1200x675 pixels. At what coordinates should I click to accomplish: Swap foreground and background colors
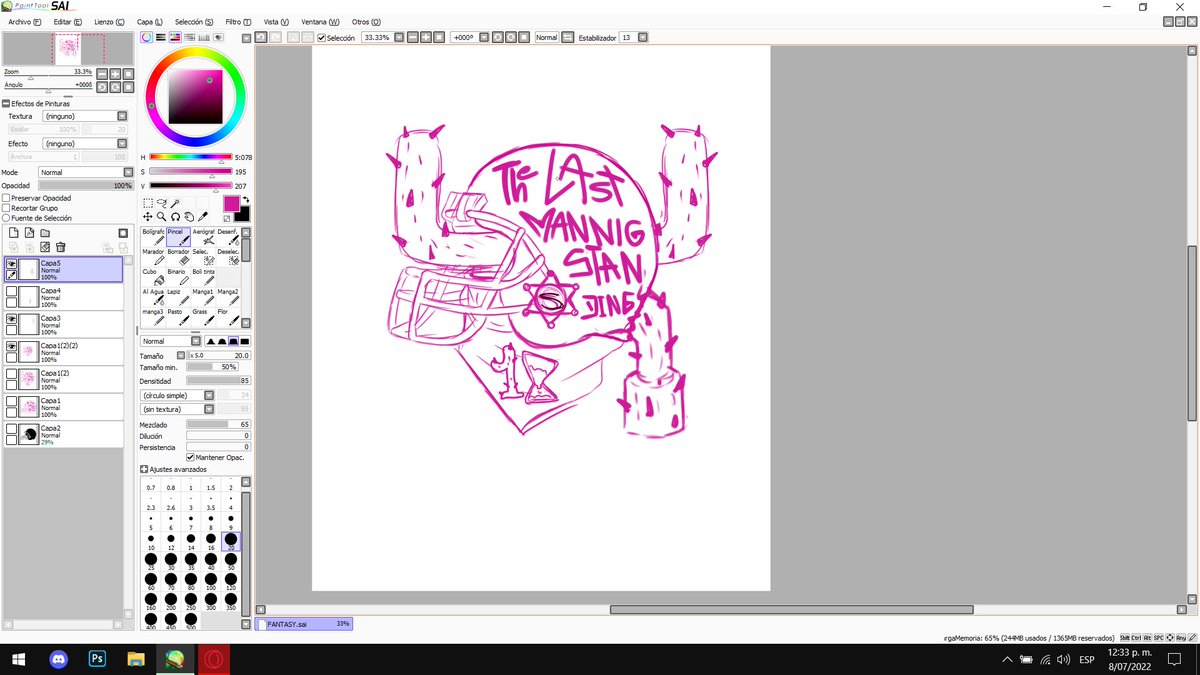tap(245, 200)
